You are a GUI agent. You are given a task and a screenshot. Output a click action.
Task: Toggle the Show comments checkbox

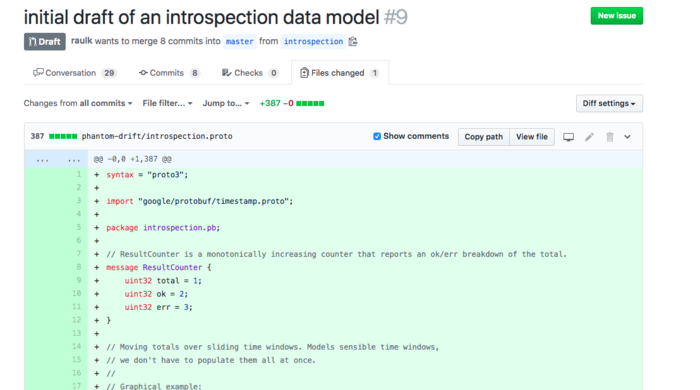pyautogui.click(x=377, y=137)
